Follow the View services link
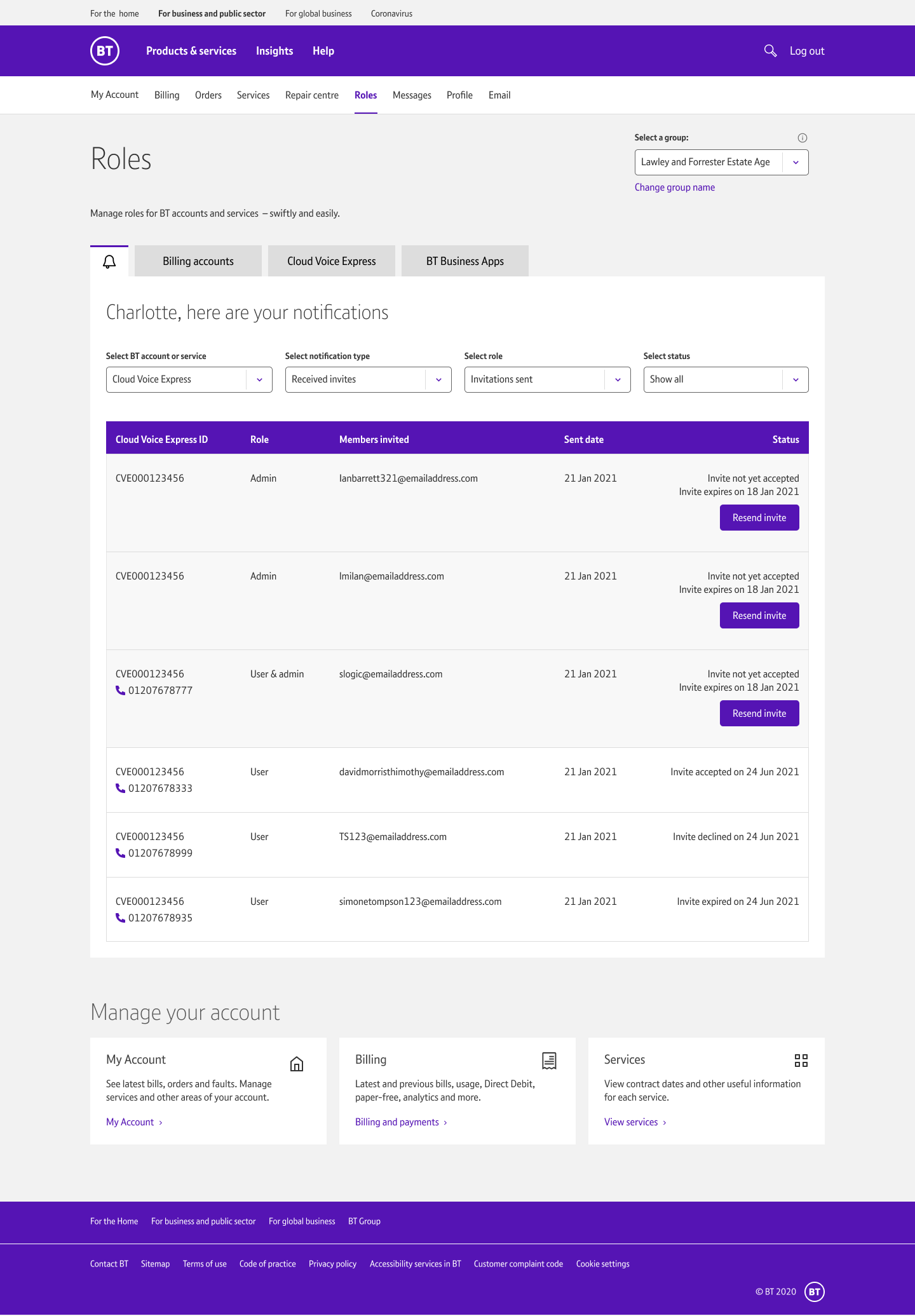915x1316 pixels. (x=635, y=1122)
